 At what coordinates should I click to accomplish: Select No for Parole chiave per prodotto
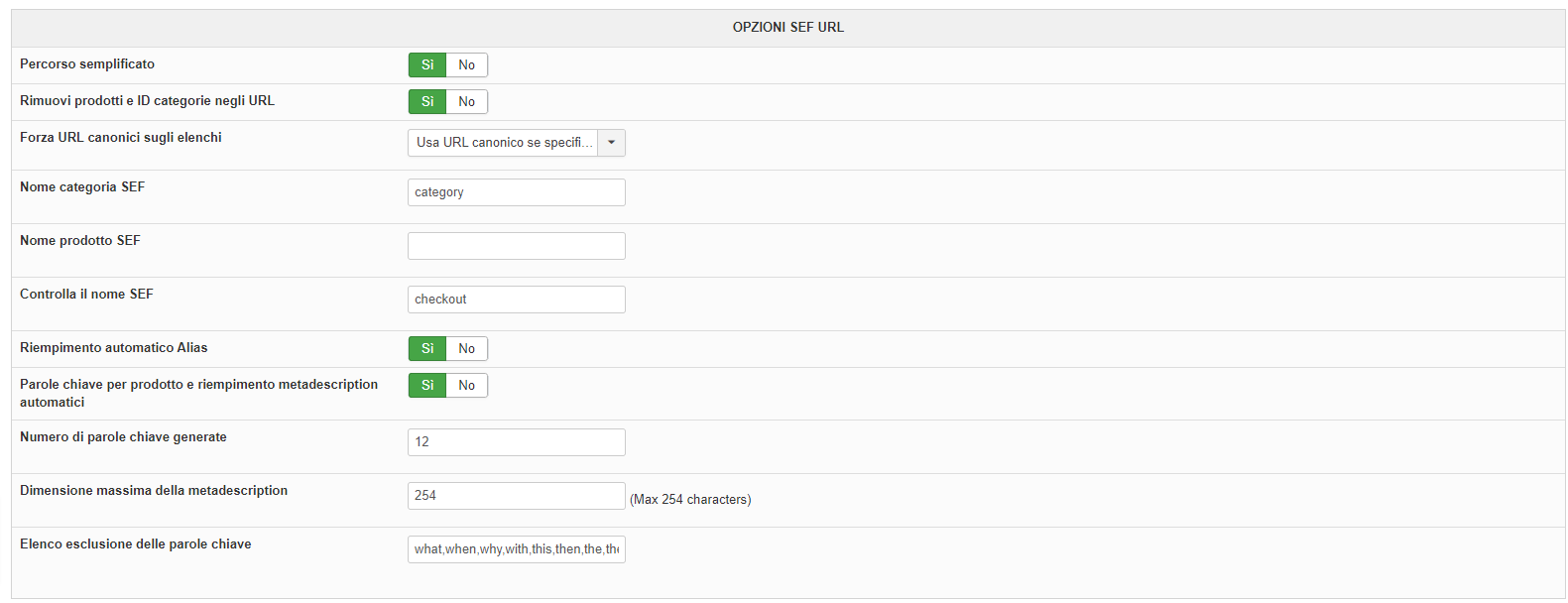click(466, 386)
